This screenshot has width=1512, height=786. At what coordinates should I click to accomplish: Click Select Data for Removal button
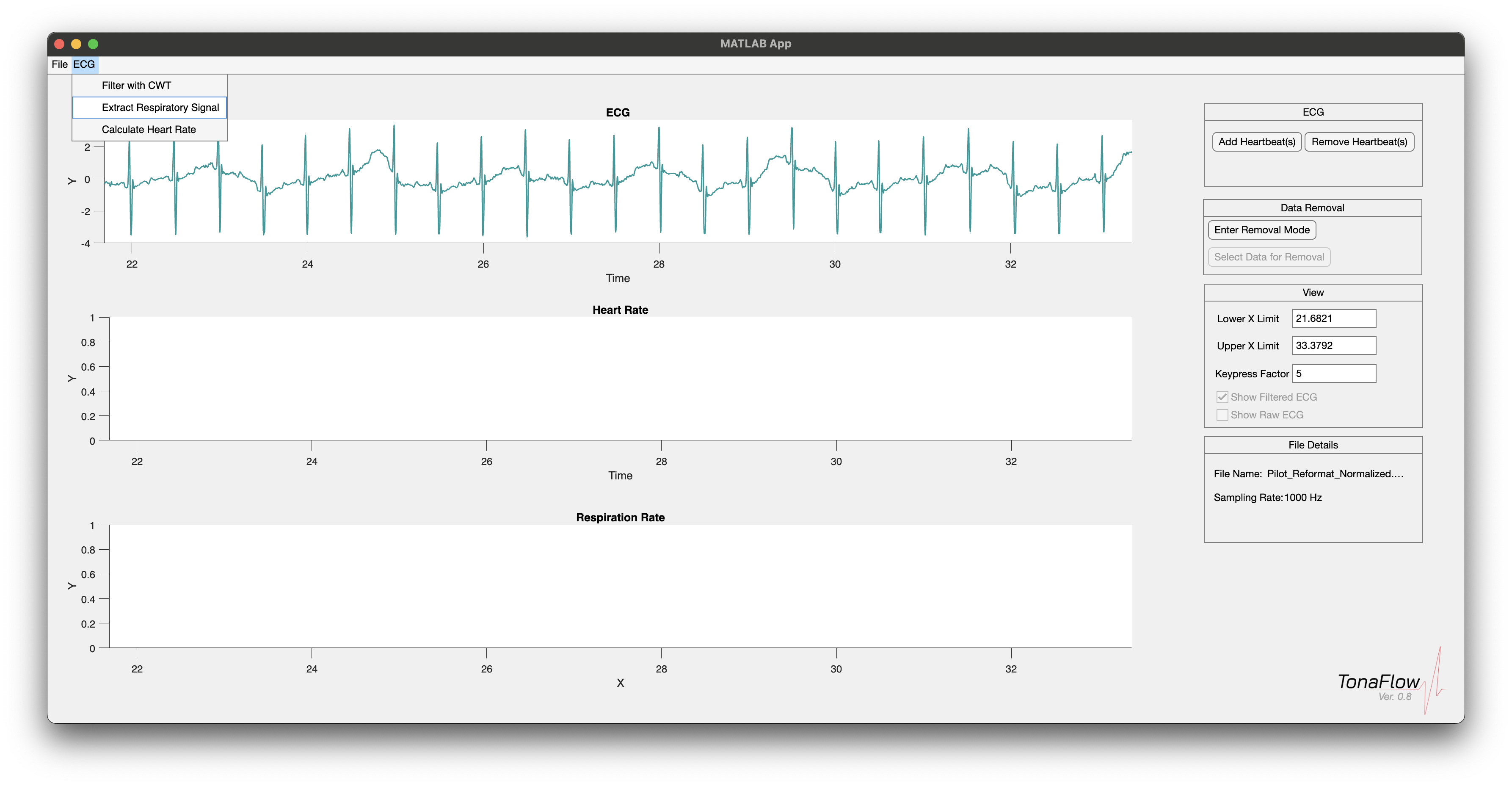(x=1269, y=257)
